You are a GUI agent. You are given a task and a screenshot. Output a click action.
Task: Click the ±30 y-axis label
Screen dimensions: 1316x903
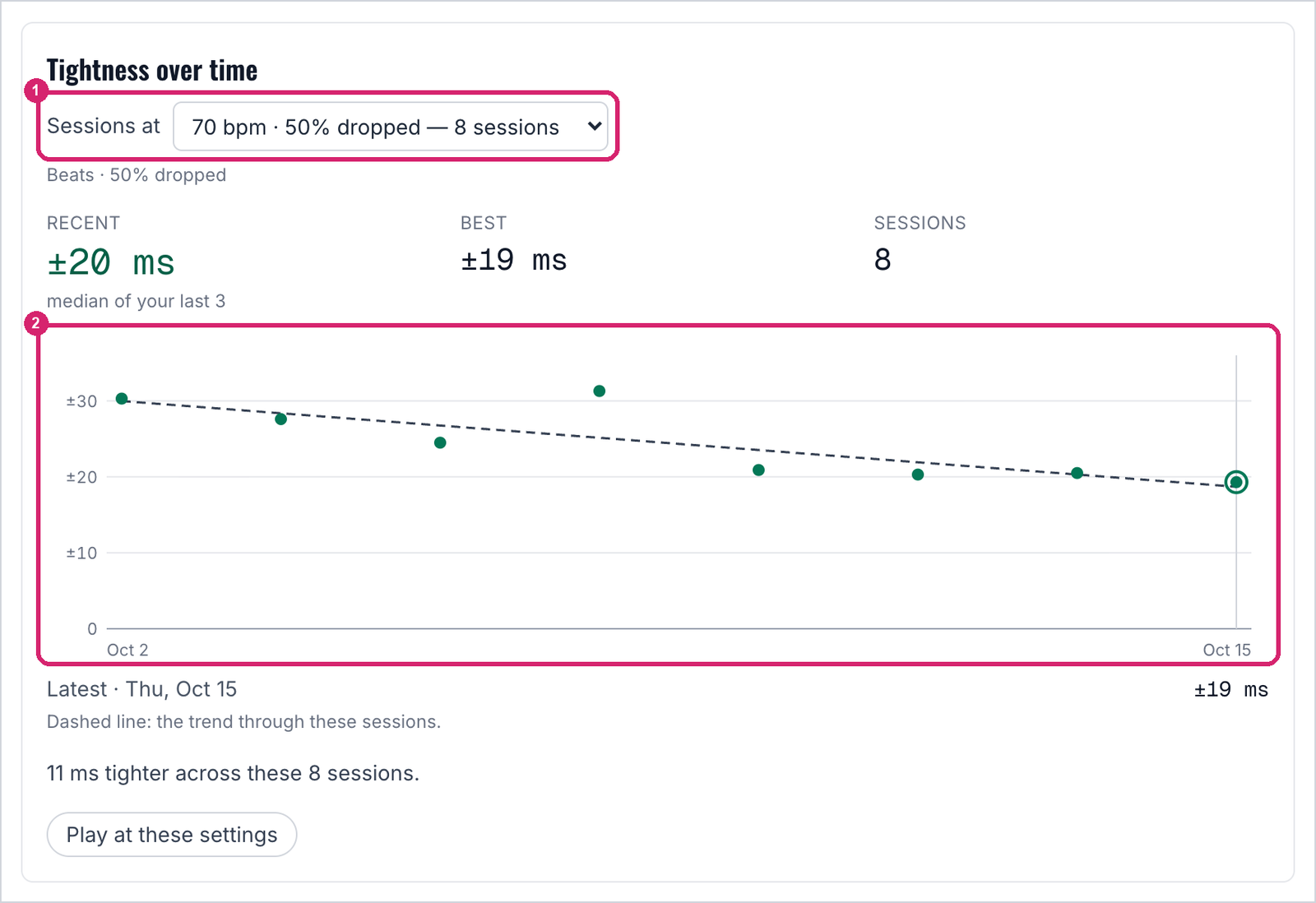(x=81, y=401)
